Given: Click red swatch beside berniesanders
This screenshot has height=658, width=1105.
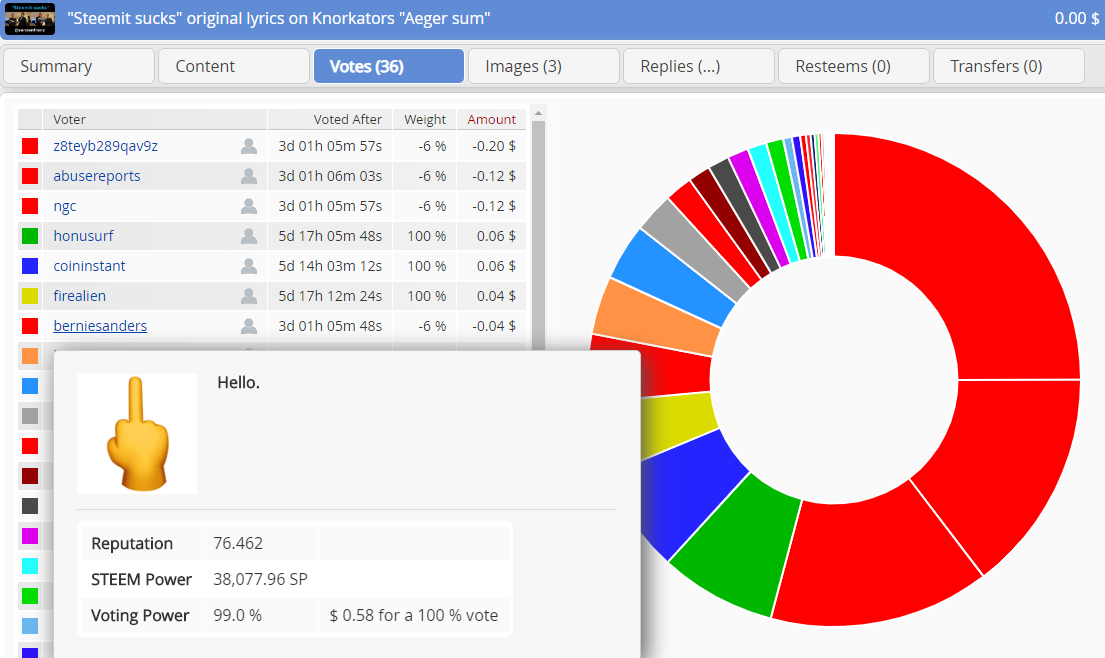Looking at the screenshot, I should pyautogui.click(x=30, y=325).
